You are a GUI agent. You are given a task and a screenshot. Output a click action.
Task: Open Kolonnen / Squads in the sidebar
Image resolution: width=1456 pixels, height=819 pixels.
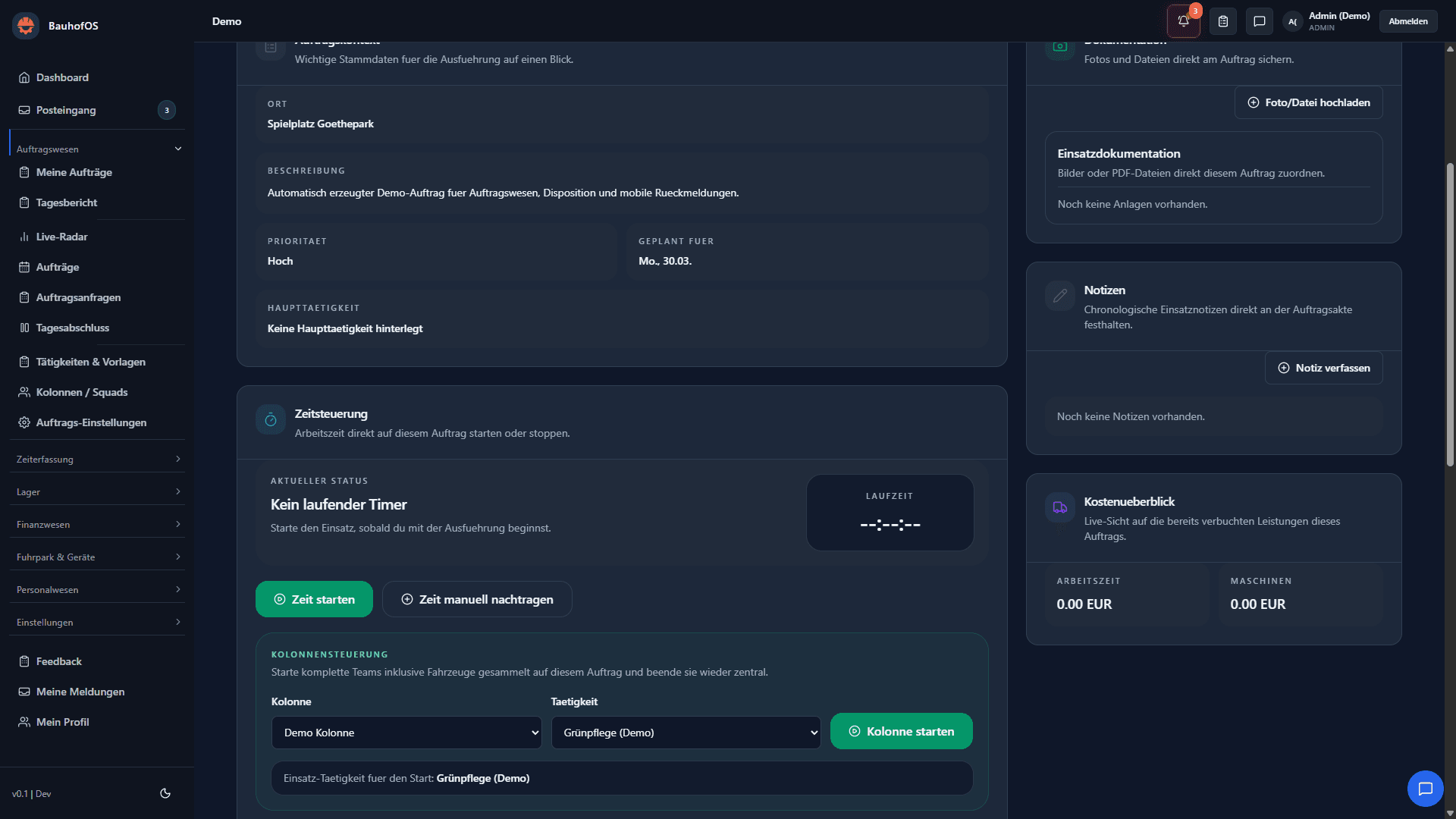[82, 392]
